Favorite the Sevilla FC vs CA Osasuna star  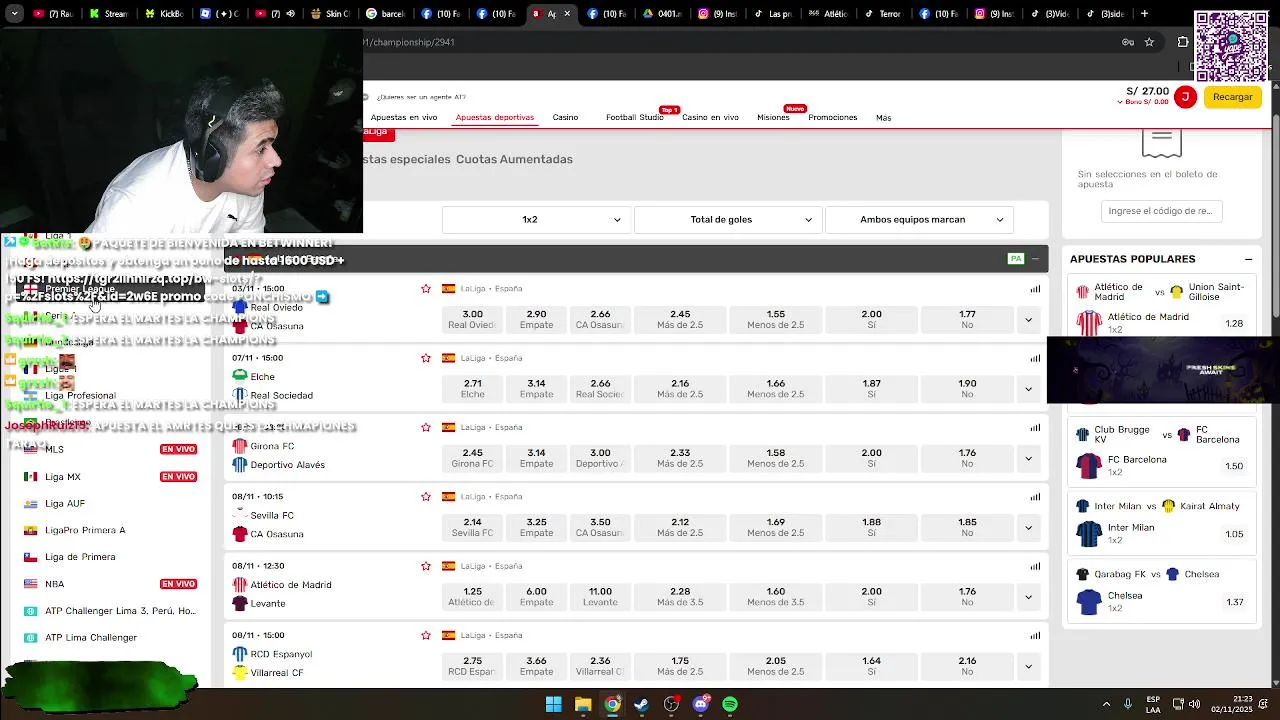click(x=426, y=496)
